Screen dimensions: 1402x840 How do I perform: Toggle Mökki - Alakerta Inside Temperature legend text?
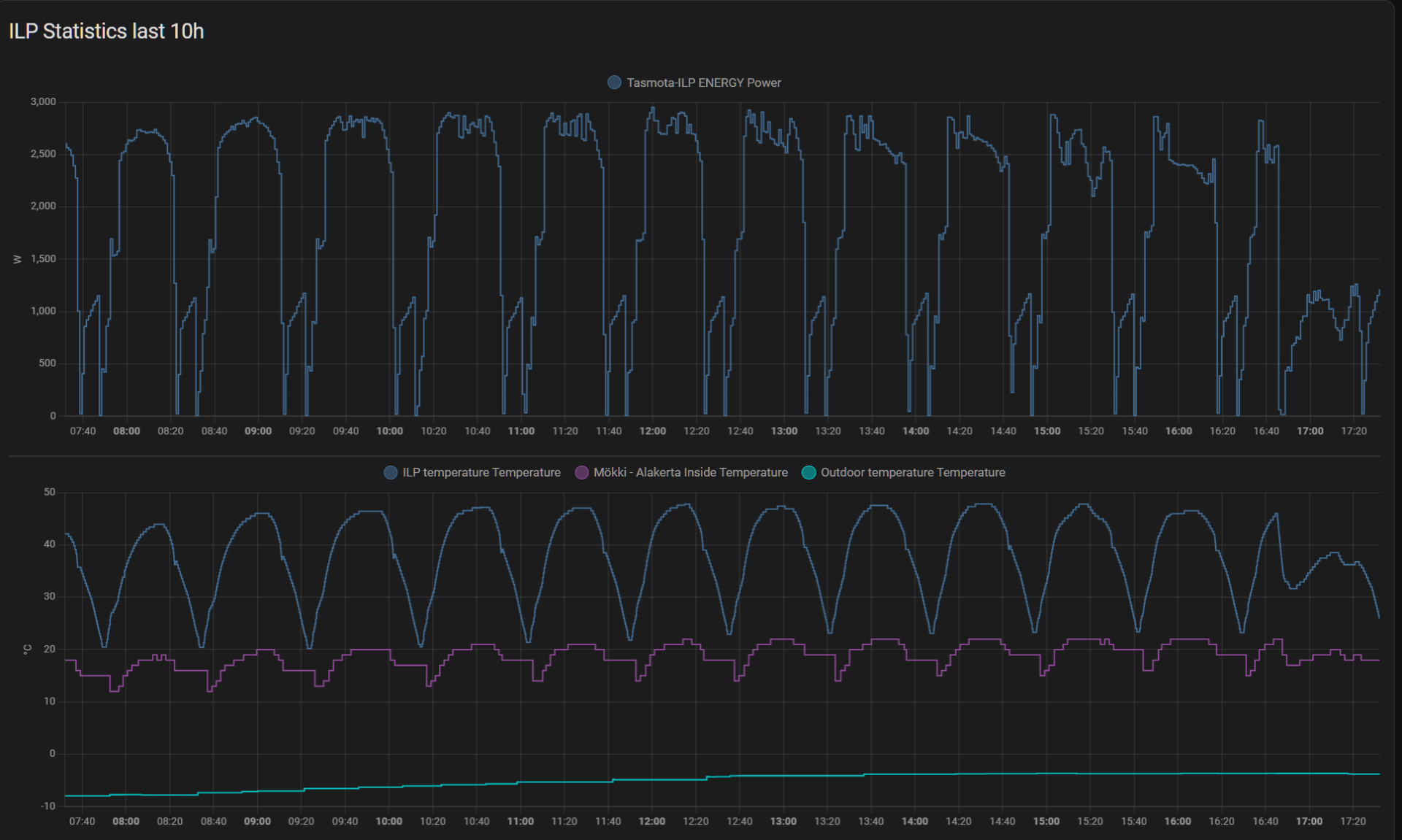click(690, 472)
